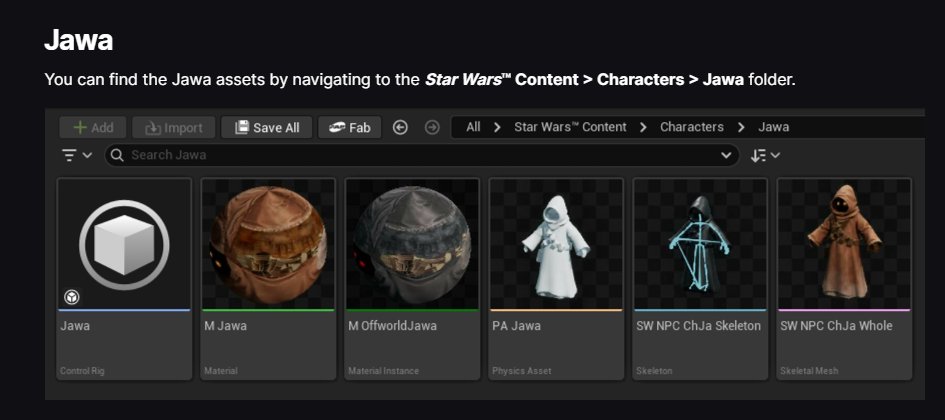This screenshot has width=945, height=420.
Task: Select the M OffworldJawa material instance thumbnail
Action: (412, 244)
